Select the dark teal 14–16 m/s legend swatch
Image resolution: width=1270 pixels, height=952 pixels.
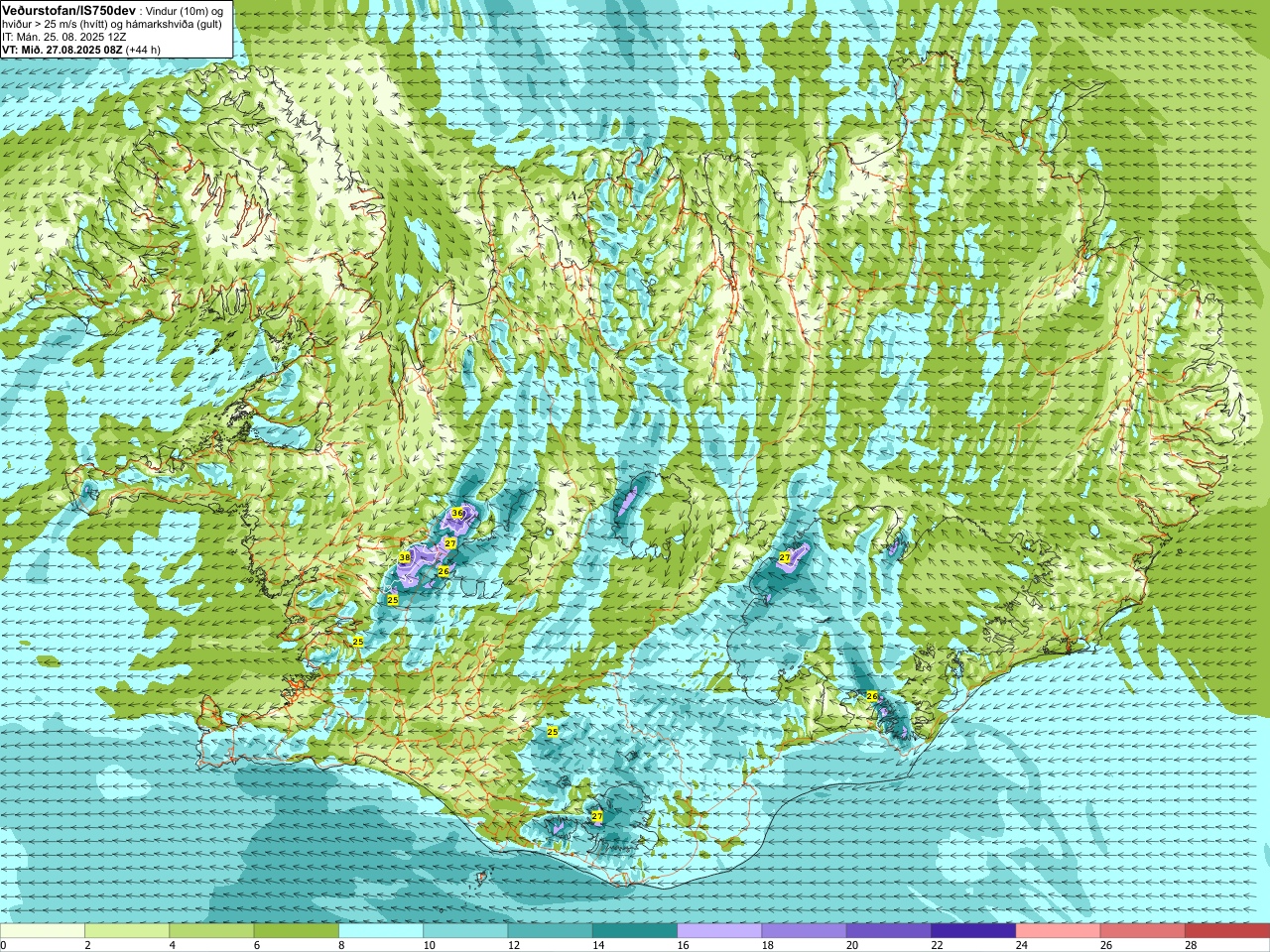(x=635, y=931)
